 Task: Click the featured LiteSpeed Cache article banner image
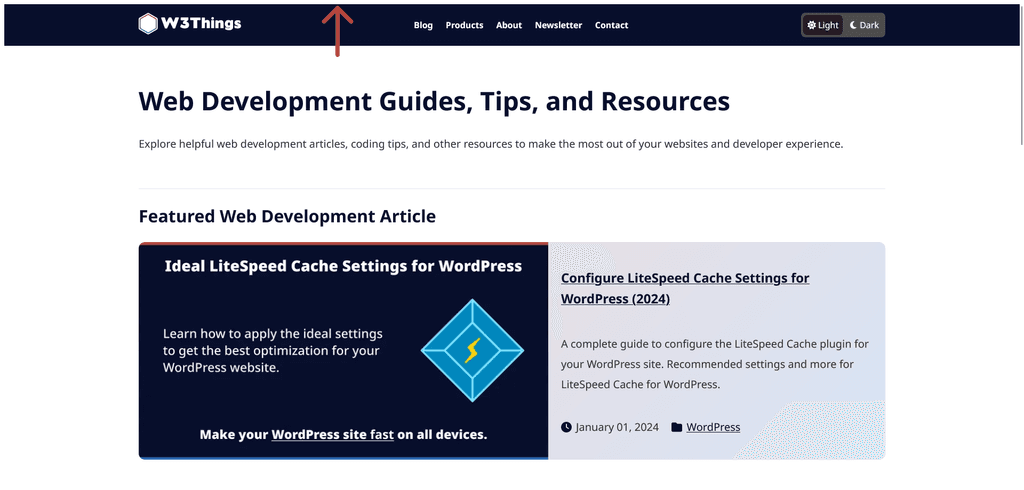tap(344, 351)
